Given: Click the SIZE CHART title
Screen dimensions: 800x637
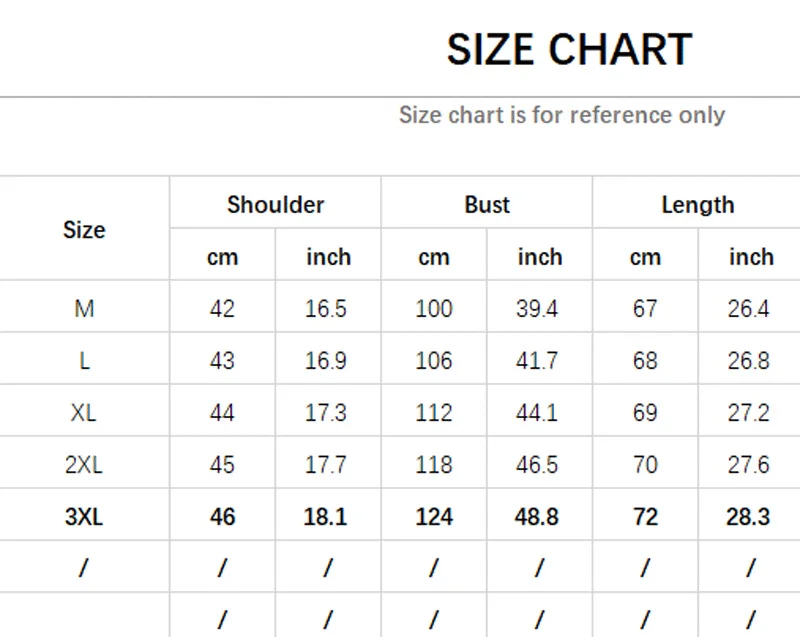Looking at the screenshot, I should click(569, 50).
